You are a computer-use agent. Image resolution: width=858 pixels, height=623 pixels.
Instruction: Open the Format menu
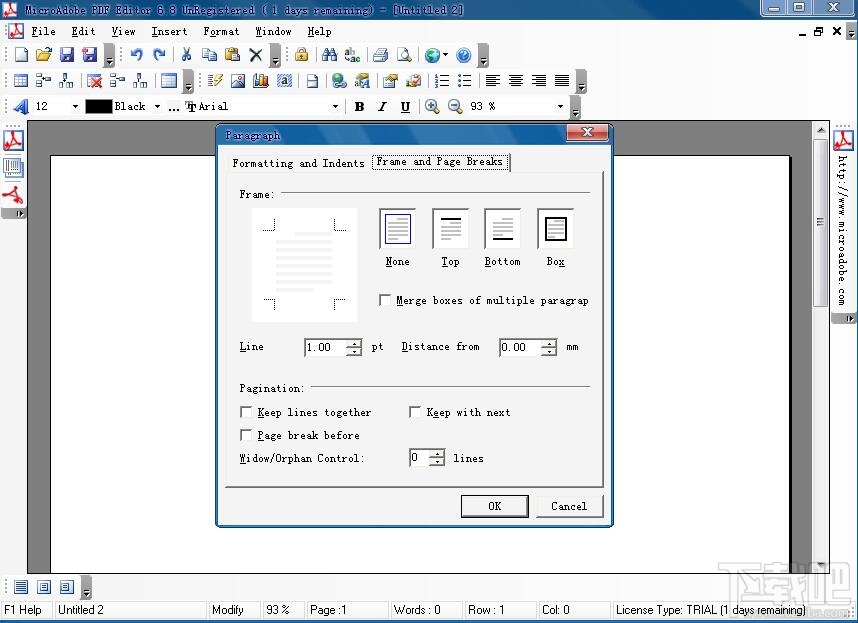221,31
